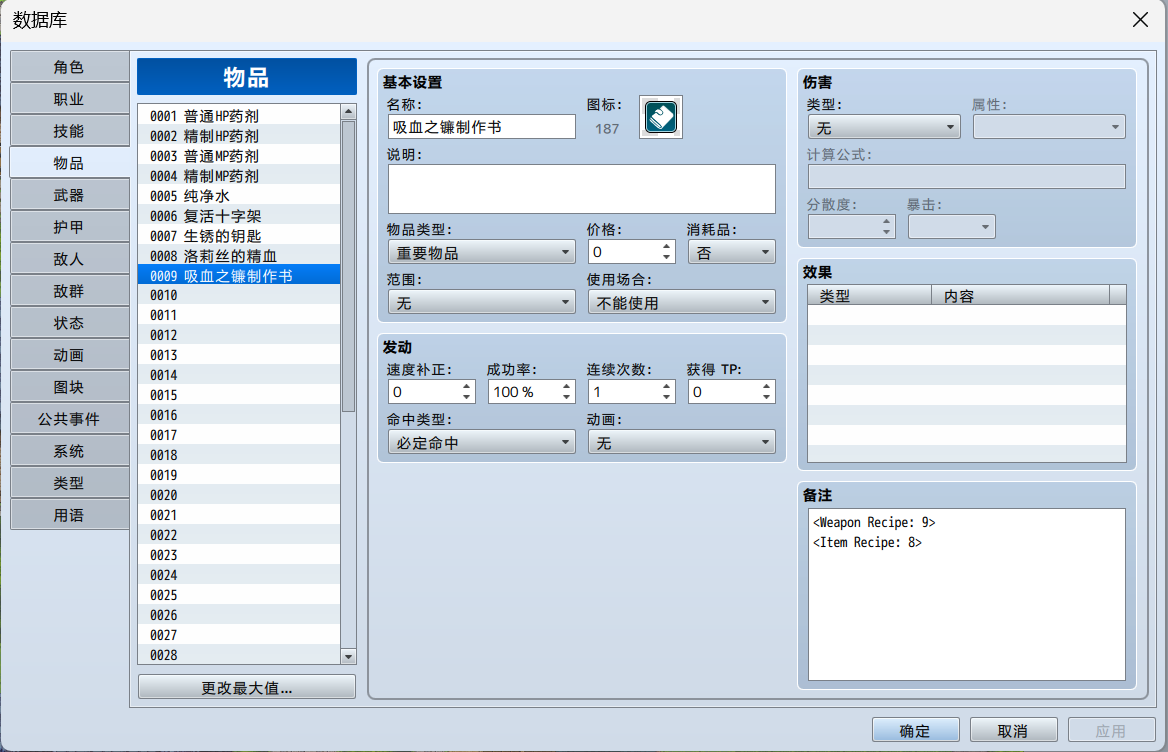1168x752 pixels.
Task: Click the 计算公式 formula field
Action: pos(966,176)
